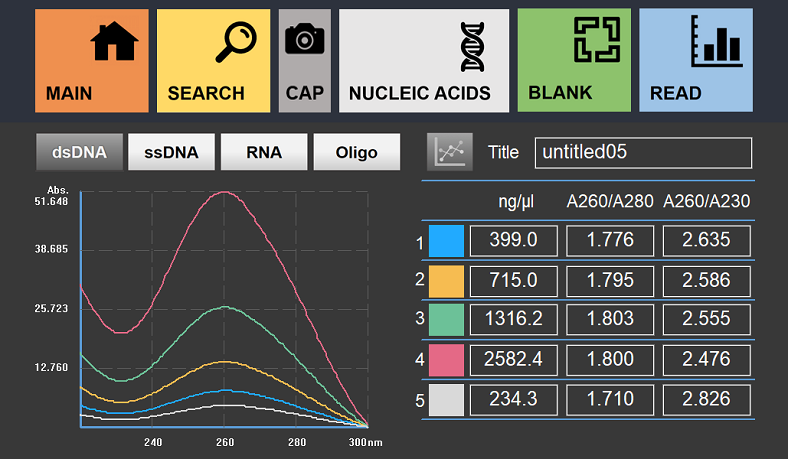Select the pink swatch of sample 4
The width and height of the screenshot is (788, 459).
tap(446, 360)
